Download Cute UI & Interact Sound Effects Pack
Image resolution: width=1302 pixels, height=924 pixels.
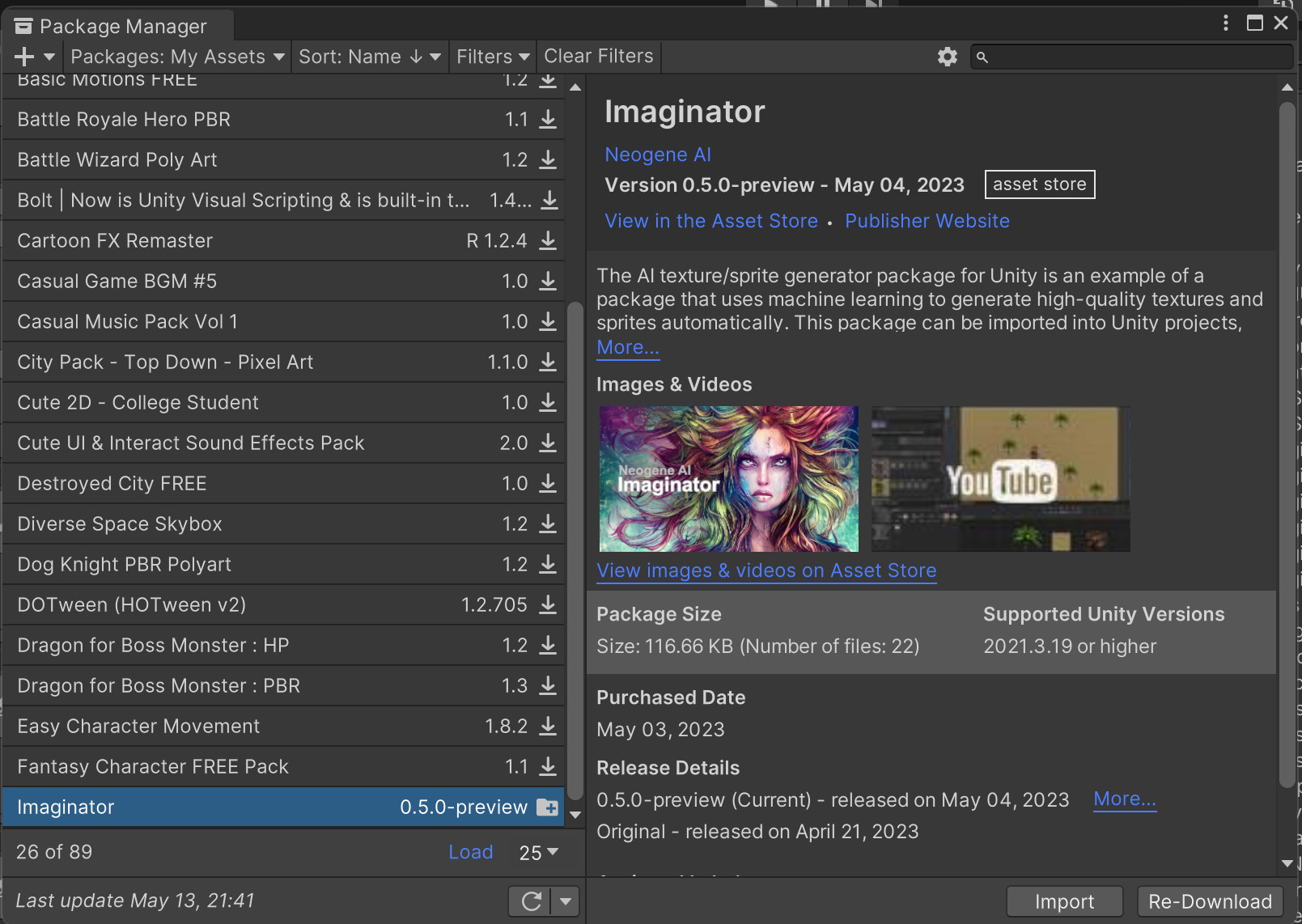(x=548, y=443)
